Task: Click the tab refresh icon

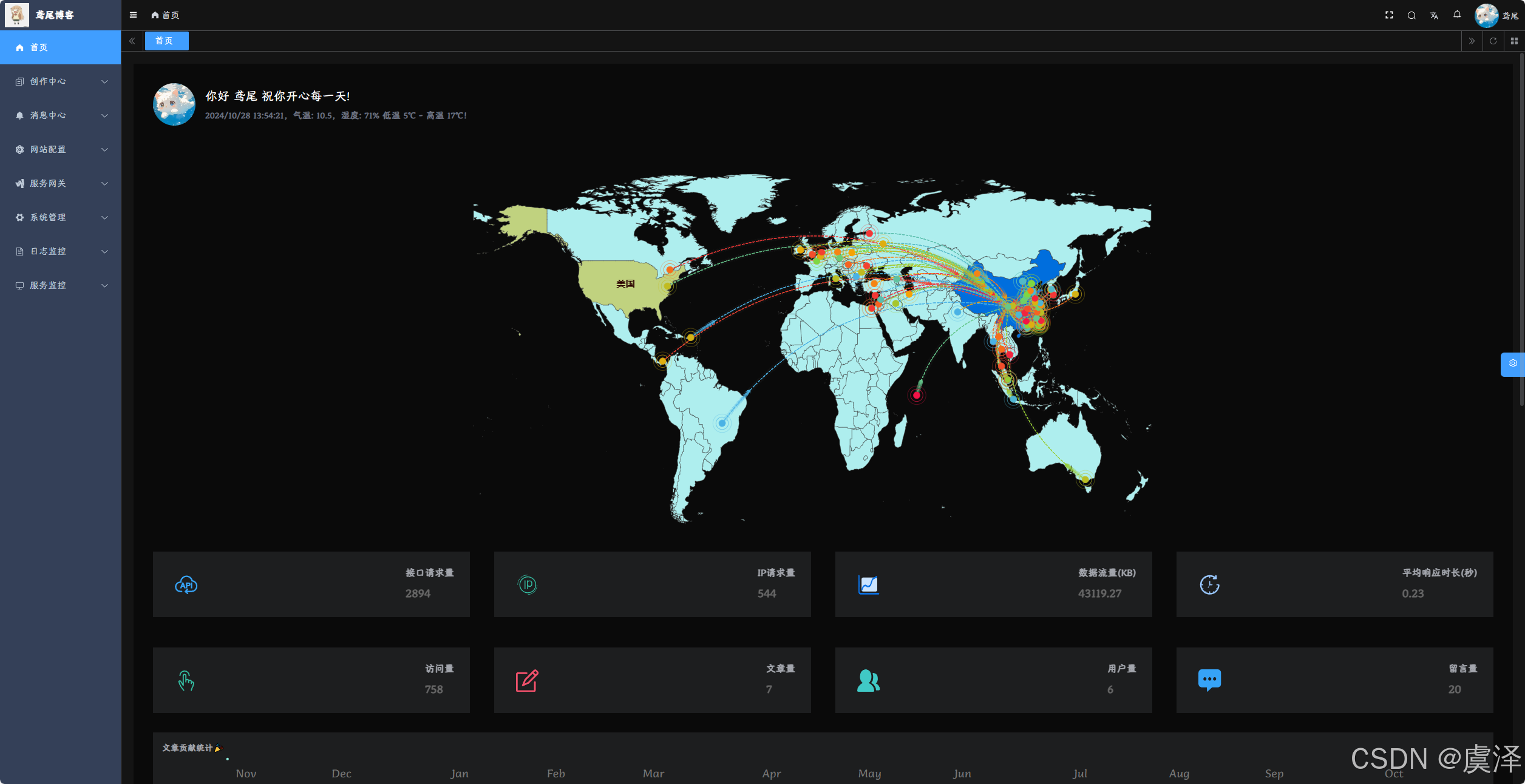Action: pyautogui.click(x=1493, y=41)
